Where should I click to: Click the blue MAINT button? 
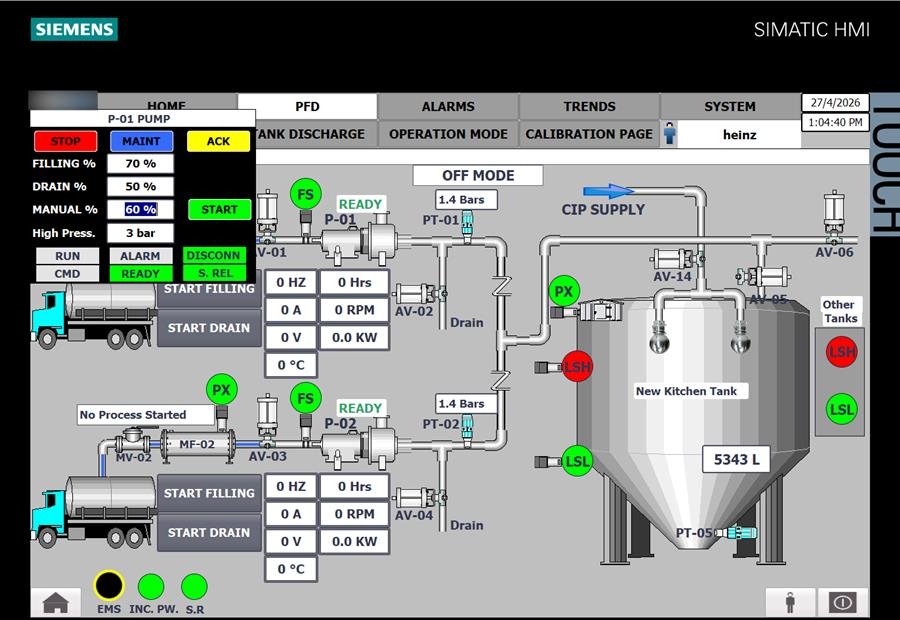pyautogui.click(x=141, y=141)
